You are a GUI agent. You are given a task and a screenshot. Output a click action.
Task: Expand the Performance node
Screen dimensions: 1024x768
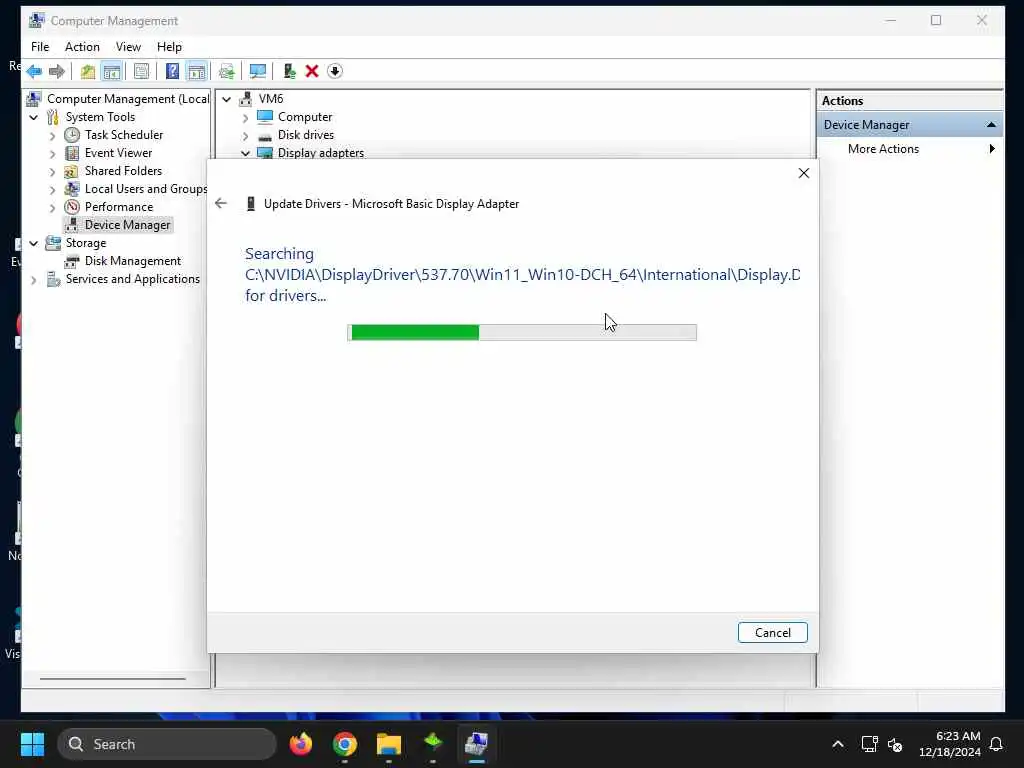click(53, 208)
